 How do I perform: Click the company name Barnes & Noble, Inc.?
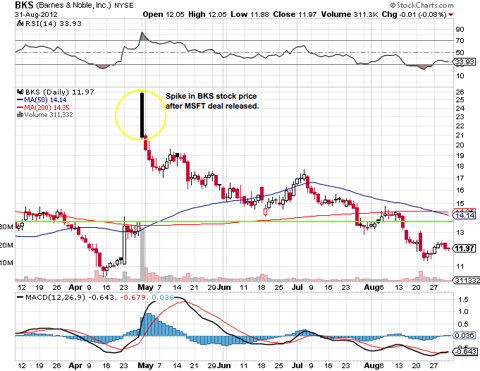point(74,5)
